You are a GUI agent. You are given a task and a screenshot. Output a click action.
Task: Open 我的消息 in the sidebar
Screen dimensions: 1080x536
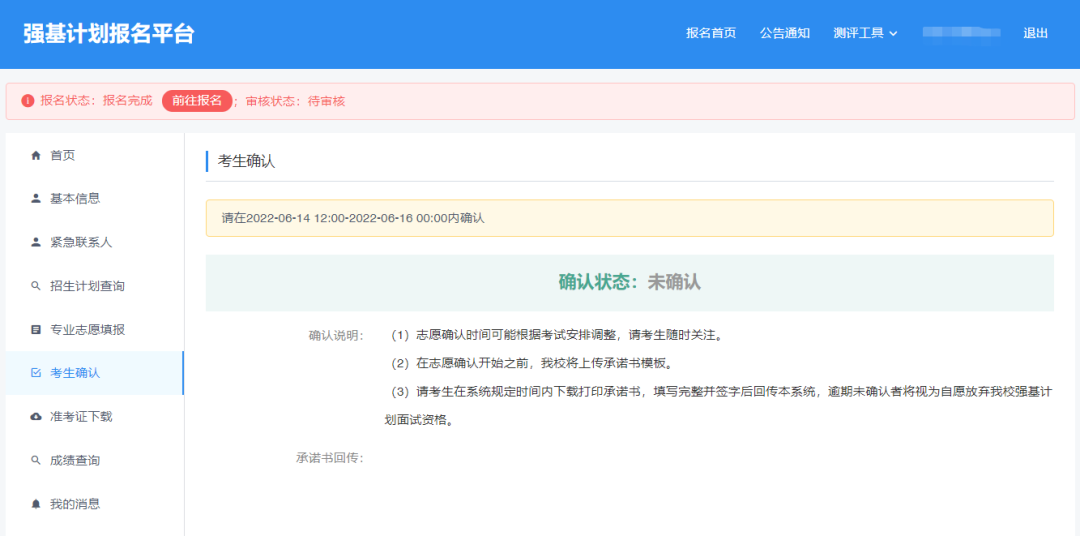click(x=75, y=504)
